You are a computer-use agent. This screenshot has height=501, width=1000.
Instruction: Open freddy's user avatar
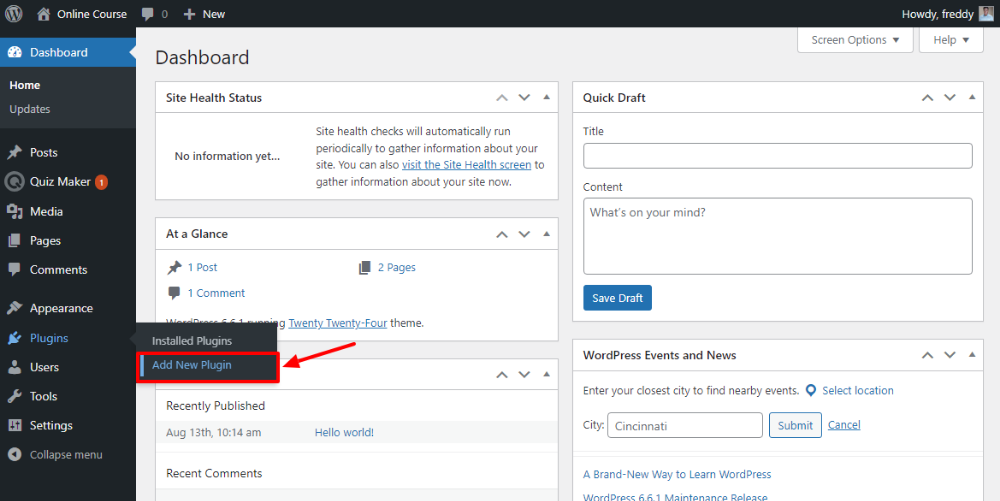point(986,13)
